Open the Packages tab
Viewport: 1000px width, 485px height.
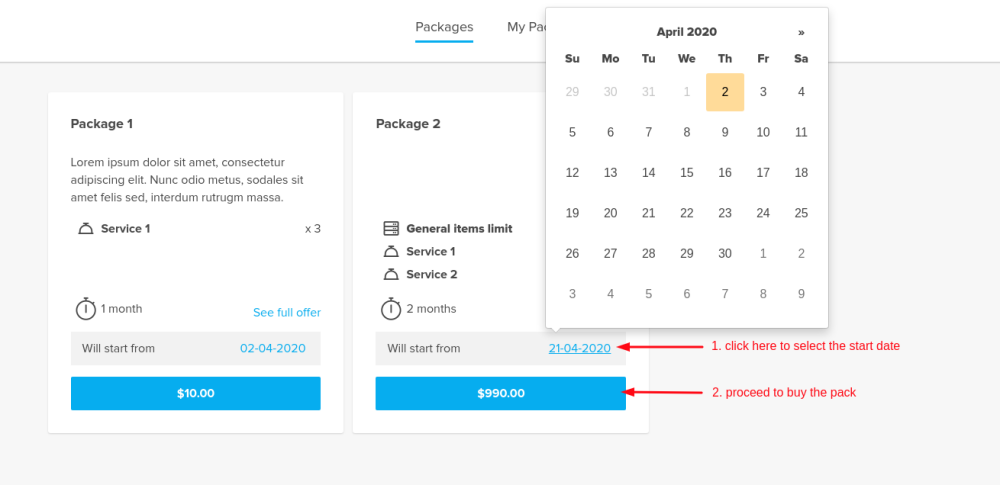pos(444,27)
